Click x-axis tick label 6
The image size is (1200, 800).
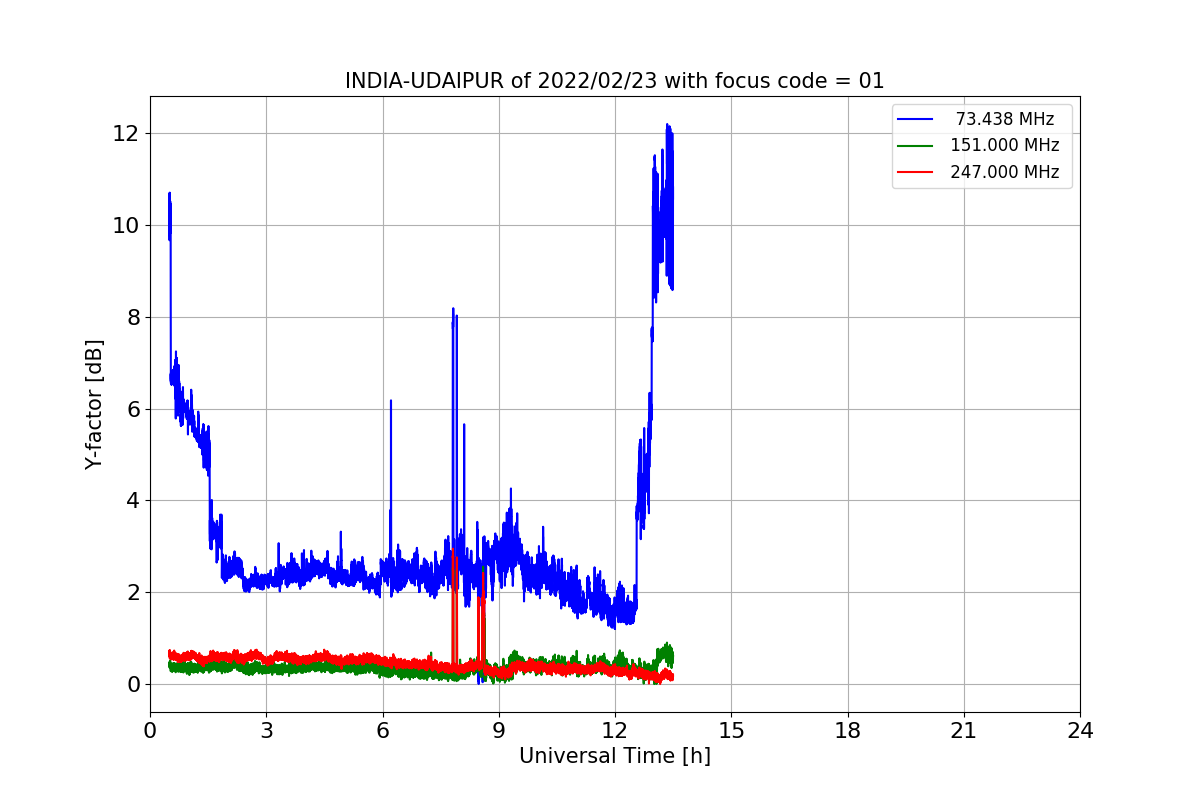(x=382, y=730)
